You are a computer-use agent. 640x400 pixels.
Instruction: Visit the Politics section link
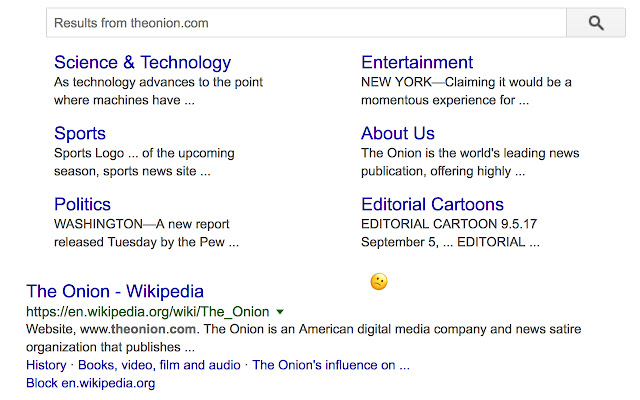pyautogui.click(x=82, y=205)
